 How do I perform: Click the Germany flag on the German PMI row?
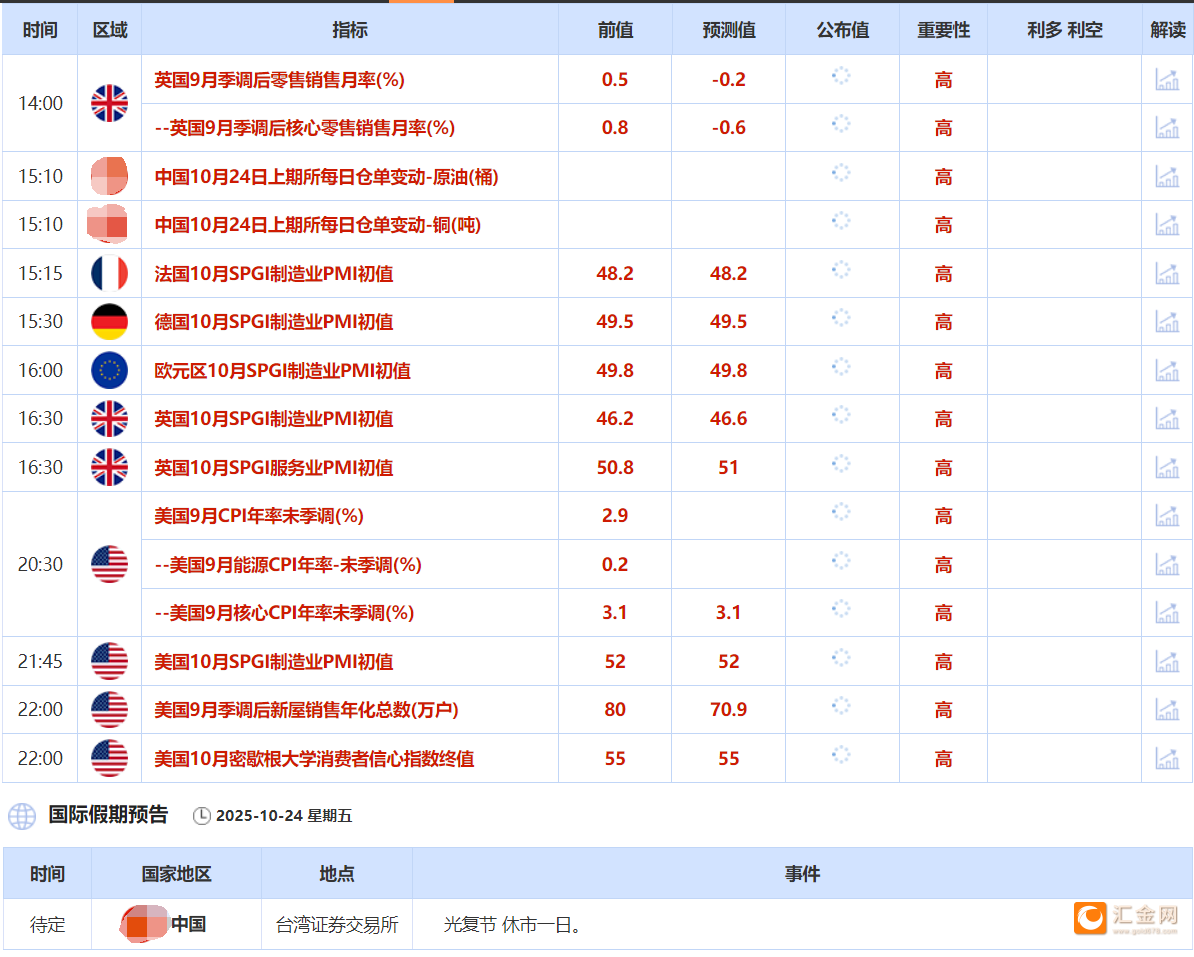pyautogui.click(x=110, y=321)
